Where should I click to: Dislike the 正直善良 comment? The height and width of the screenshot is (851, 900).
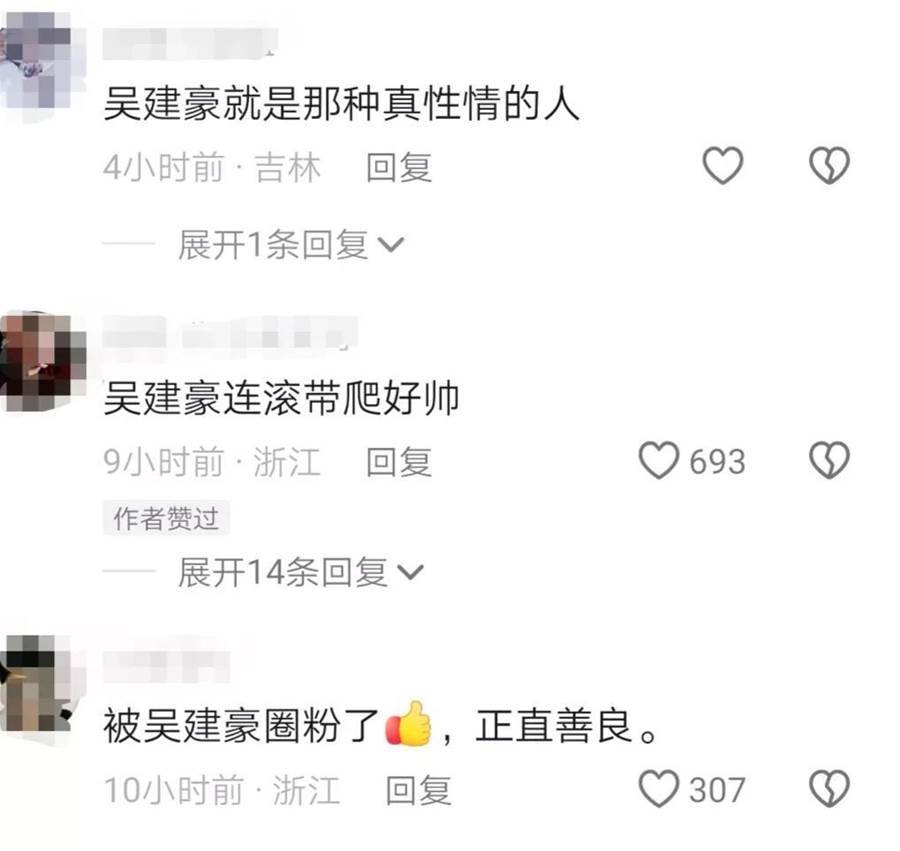click(829, 788)
